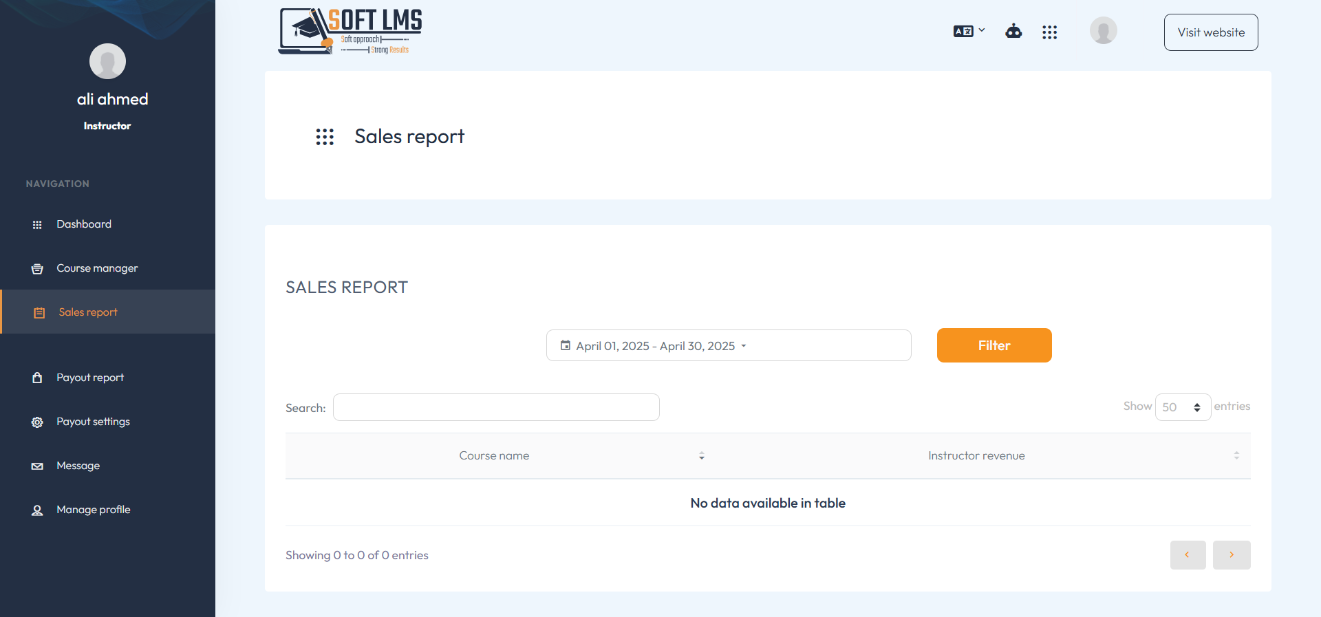Click the robot assistant icon in header
This screenshot has width=1321, height=617.
click(1014, 31)
